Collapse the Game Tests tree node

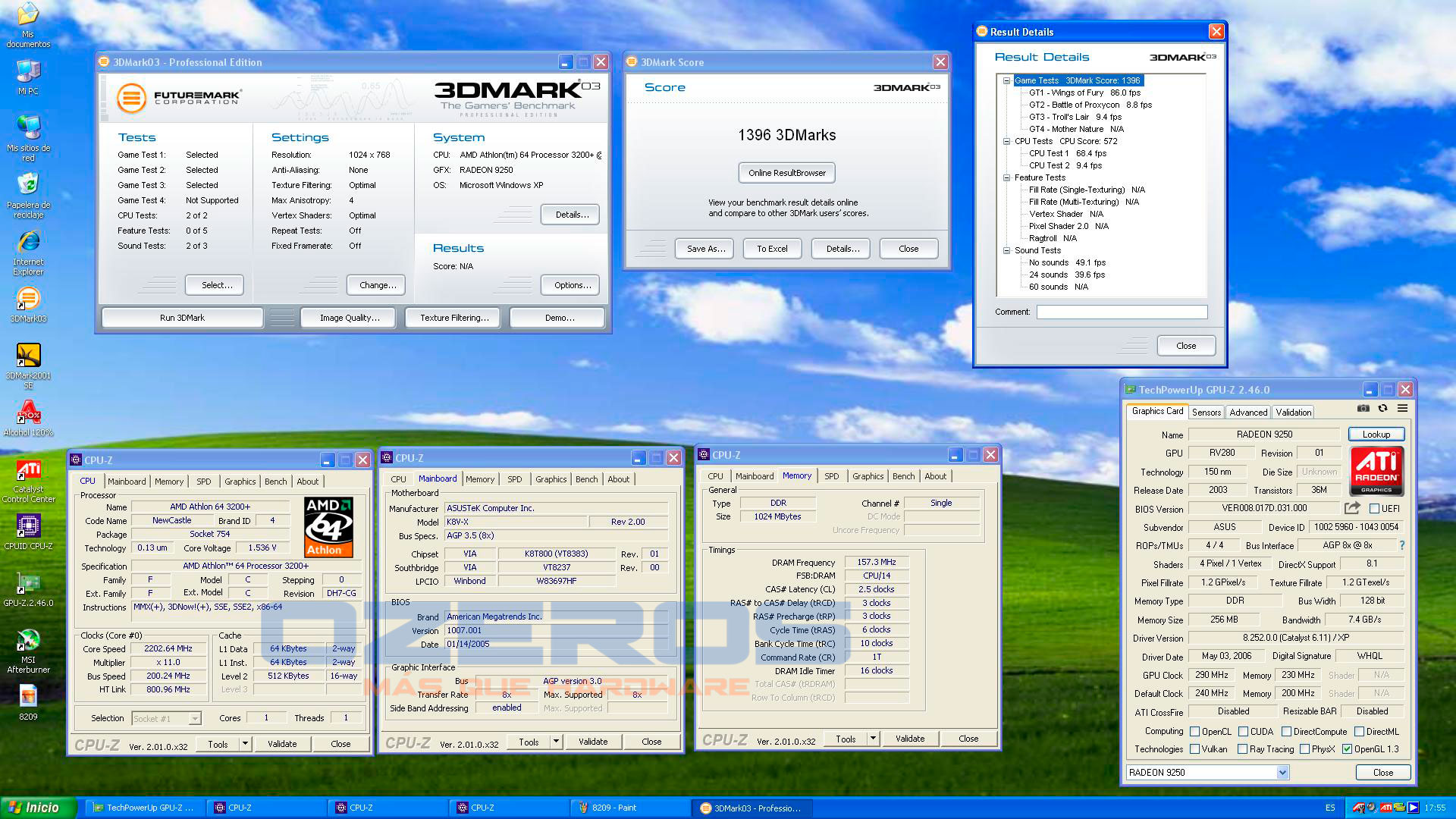click(x=1006, y=80)
